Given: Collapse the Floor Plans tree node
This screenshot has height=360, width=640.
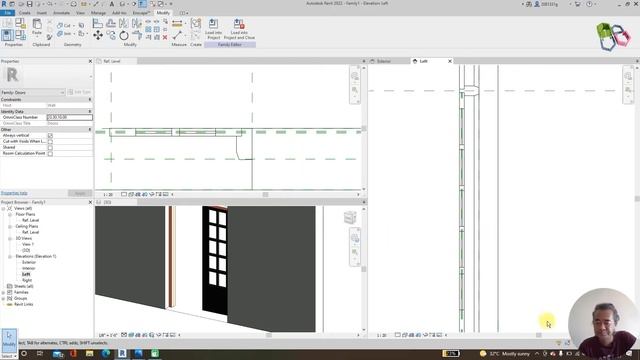Looking at the screenshot, I should pyautogui.click(x=10, y=214).
